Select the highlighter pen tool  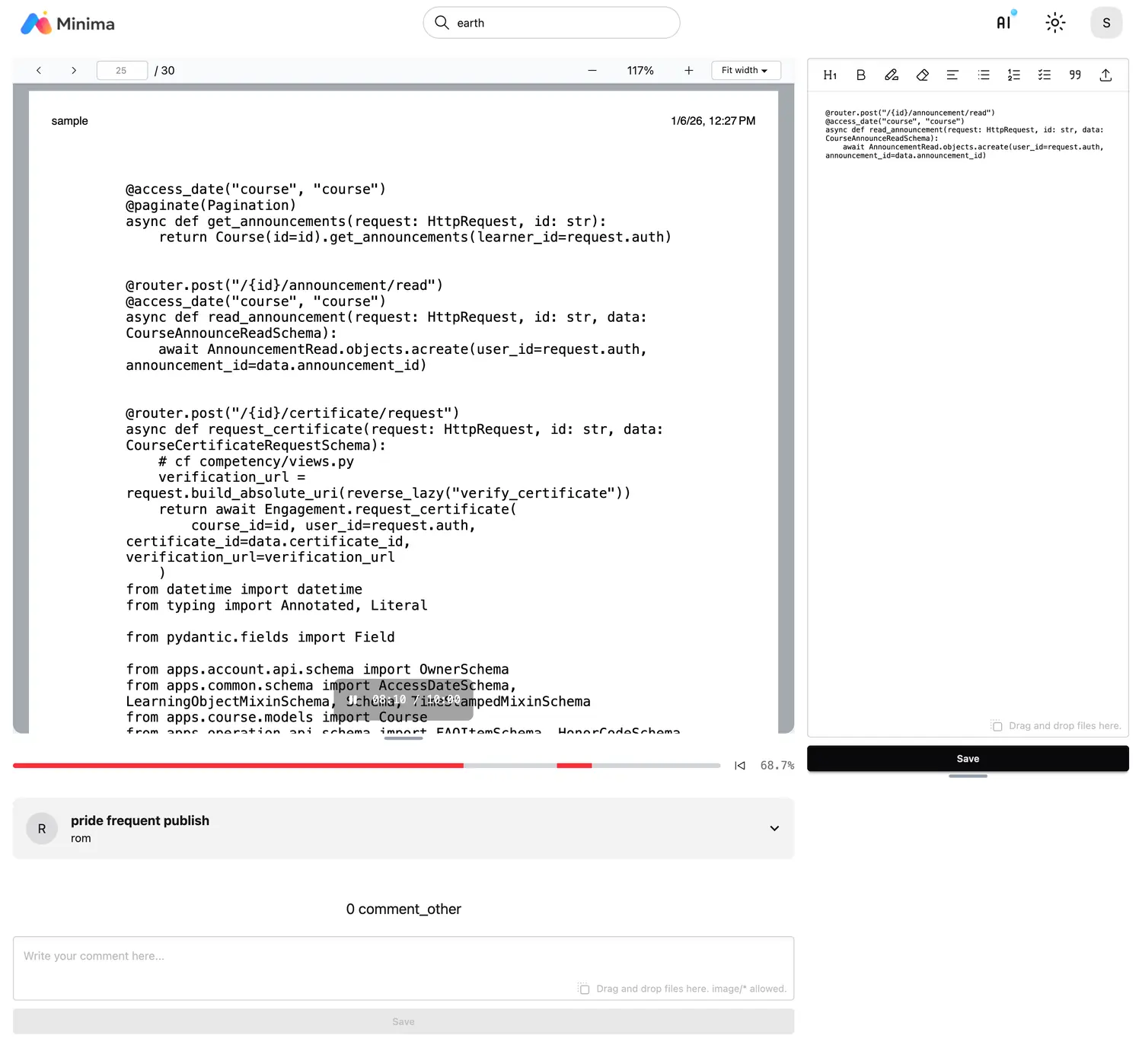(891, 75)
